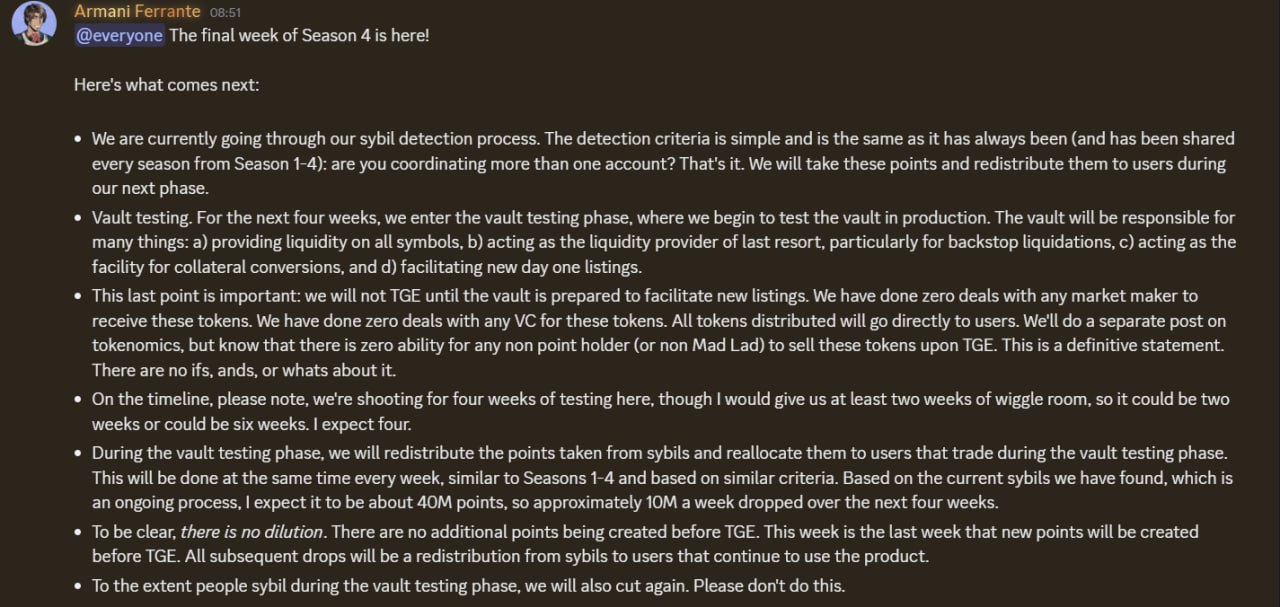Click the bullet dot before "To be clear"
The height and width of the screenshot is (607, 1280).
(79, 532)
